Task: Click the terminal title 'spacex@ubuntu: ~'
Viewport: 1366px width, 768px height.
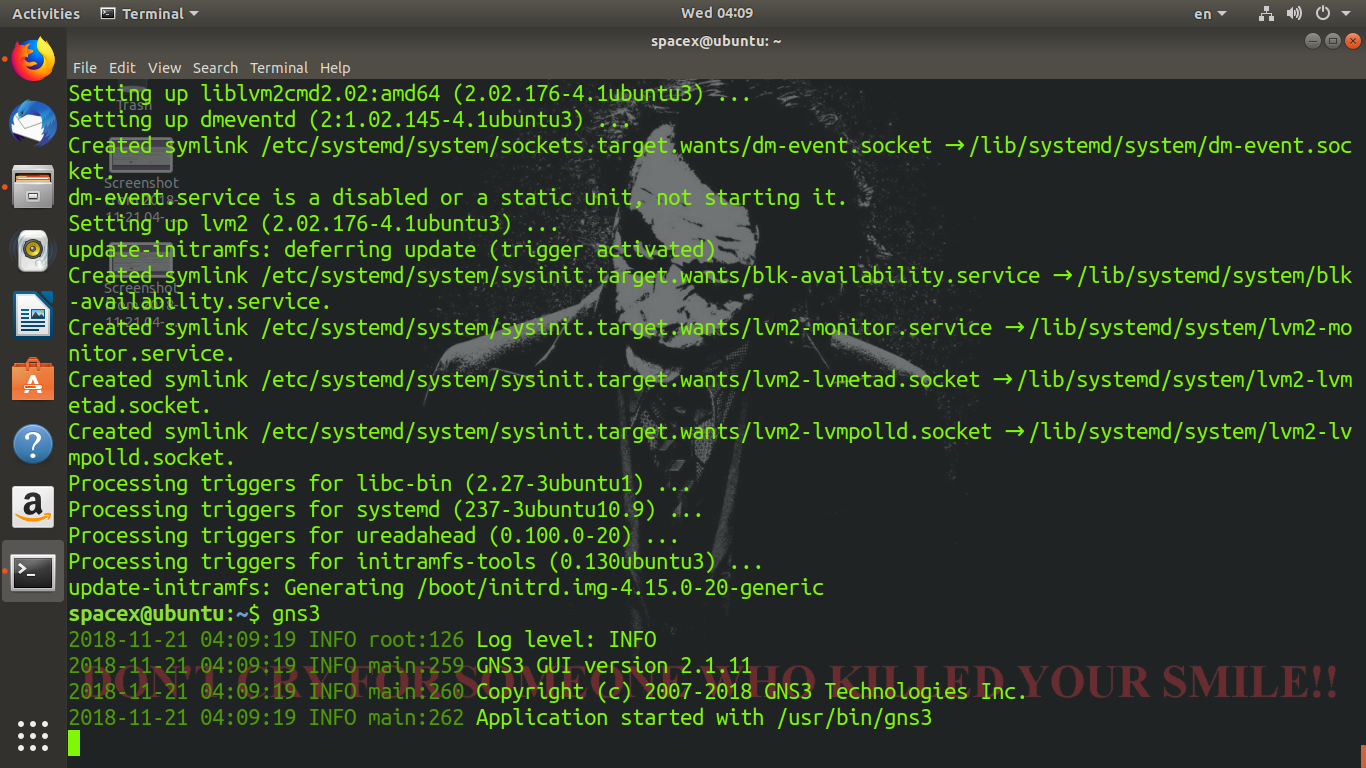Action: coord(716,41)
